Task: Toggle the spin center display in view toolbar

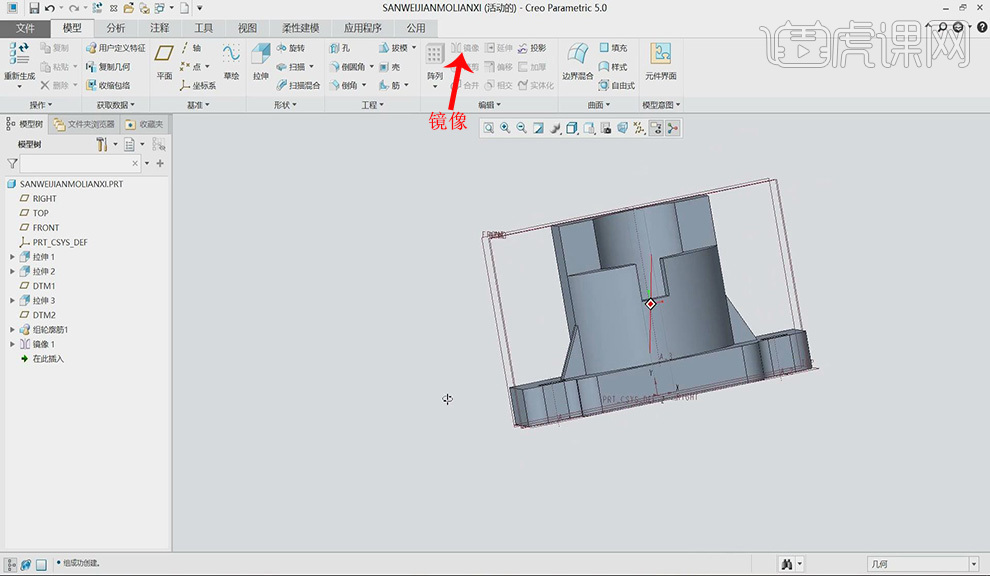Action: pyautogui.click(x=673, y=128)
